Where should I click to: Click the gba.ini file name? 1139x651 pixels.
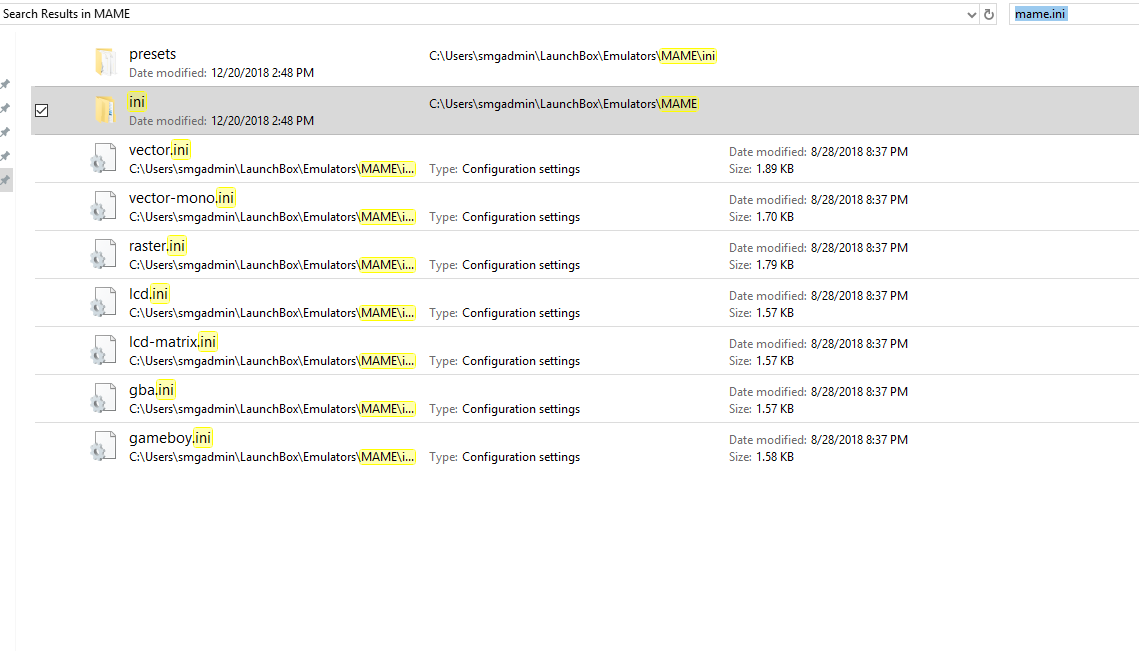[x=152, y=389]
